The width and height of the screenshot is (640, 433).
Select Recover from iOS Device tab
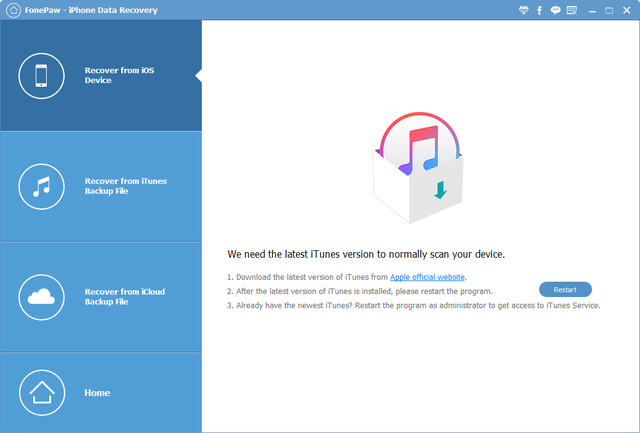[x=111, y=76]
